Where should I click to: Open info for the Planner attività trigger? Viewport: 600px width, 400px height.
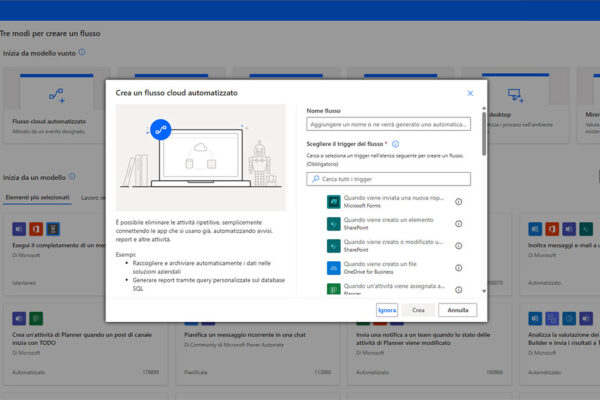(458, 290)
